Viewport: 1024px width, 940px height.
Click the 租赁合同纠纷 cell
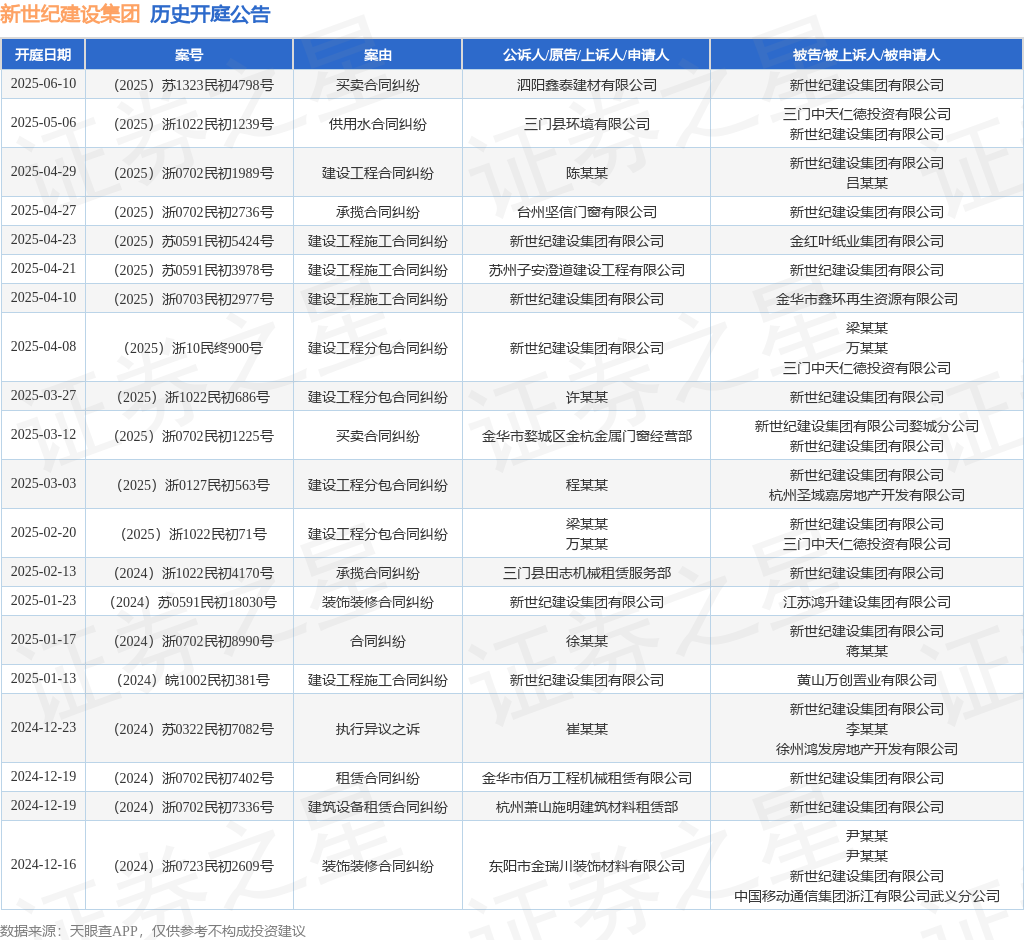[x=377, y=779]
